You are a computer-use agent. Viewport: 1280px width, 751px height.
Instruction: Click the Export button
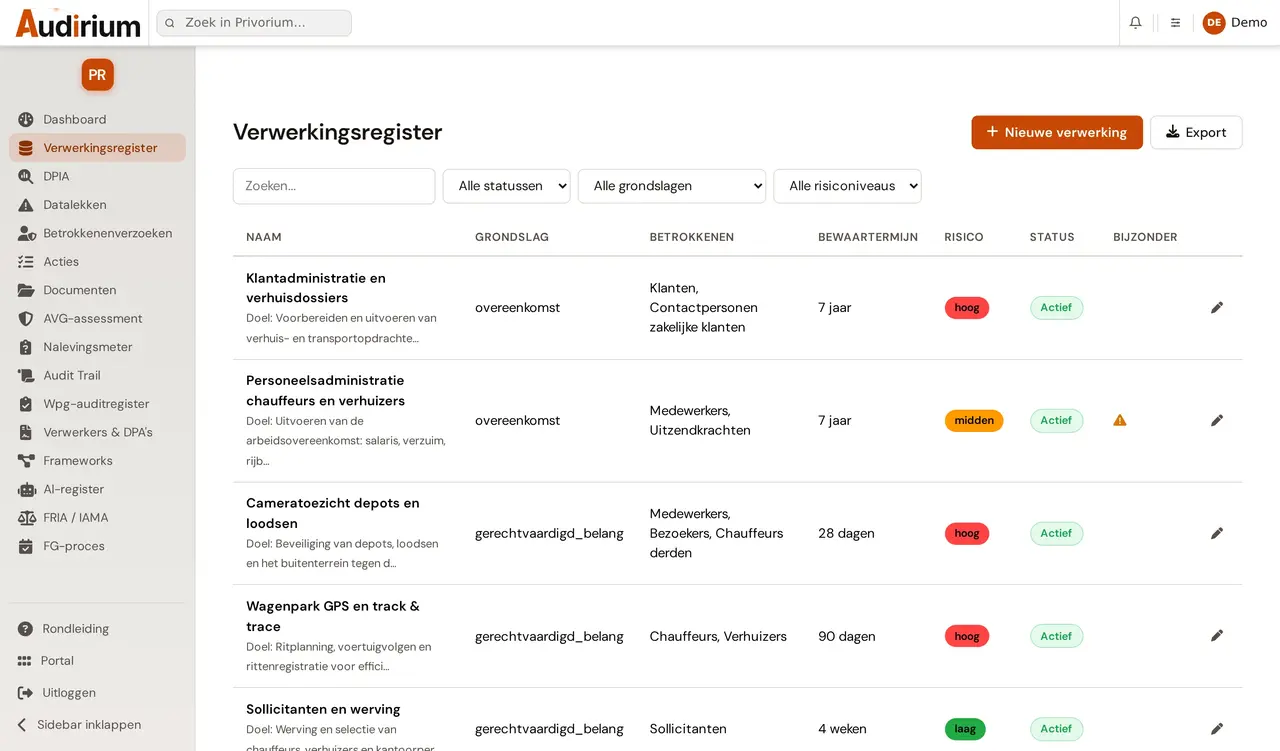pos(1196,132)
